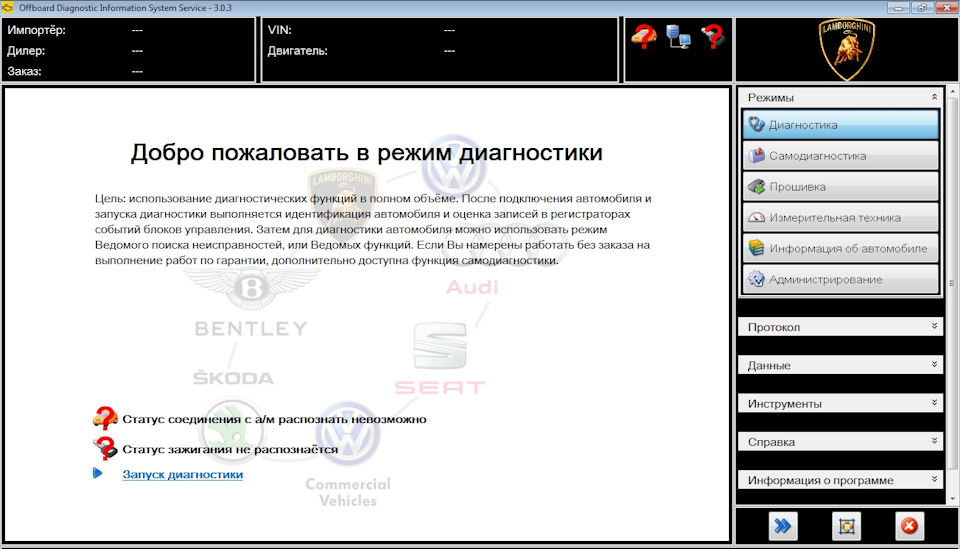Open Измерительная техника mode
The height and width of the screenshot is (549, 960).
coord(840,217)
